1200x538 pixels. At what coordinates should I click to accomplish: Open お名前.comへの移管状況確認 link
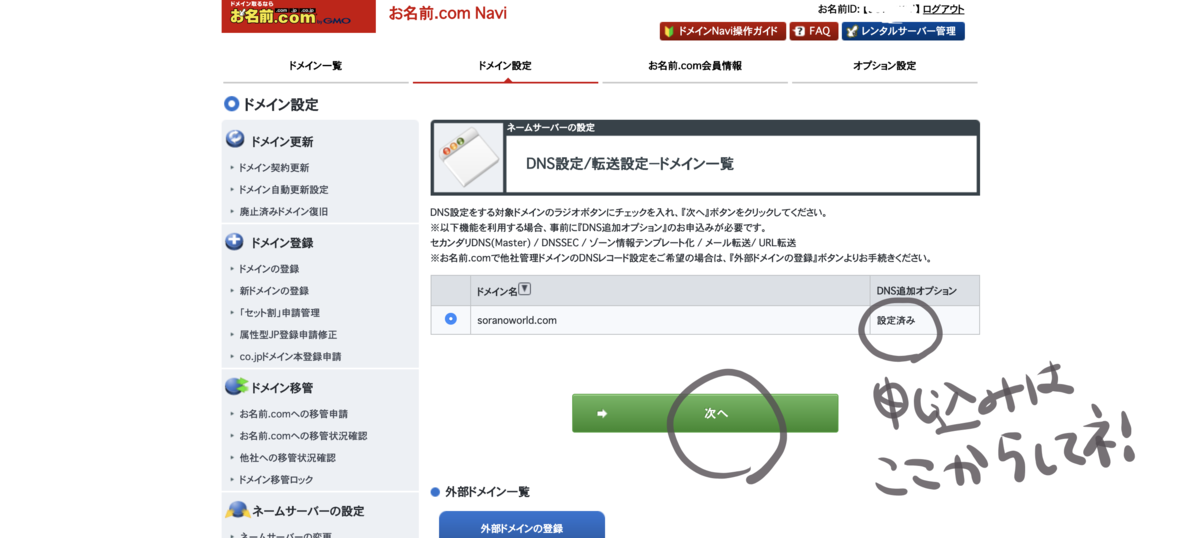302,436
